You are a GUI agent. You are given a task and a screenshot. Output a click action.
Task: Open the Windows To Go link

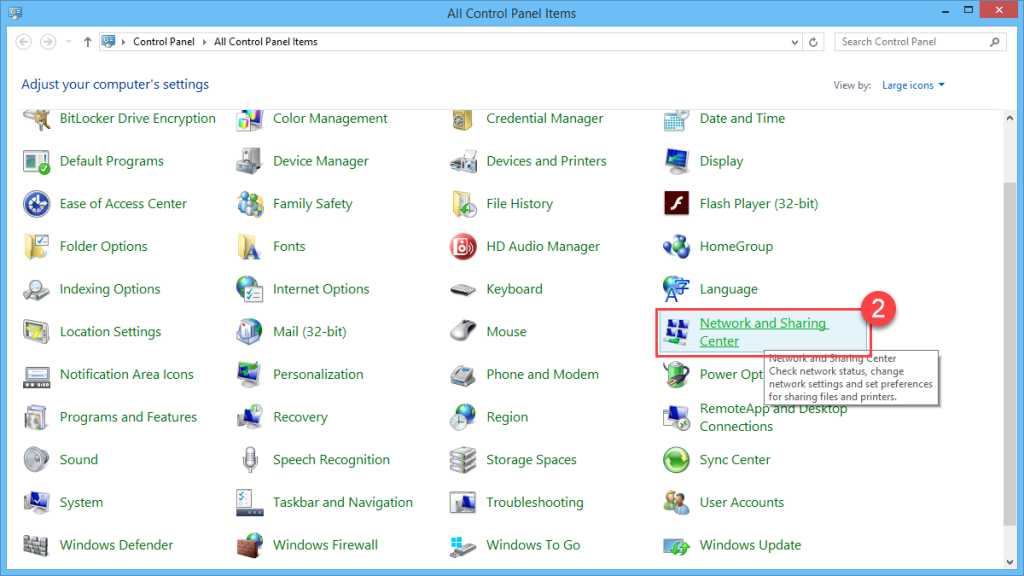point(533,545)
